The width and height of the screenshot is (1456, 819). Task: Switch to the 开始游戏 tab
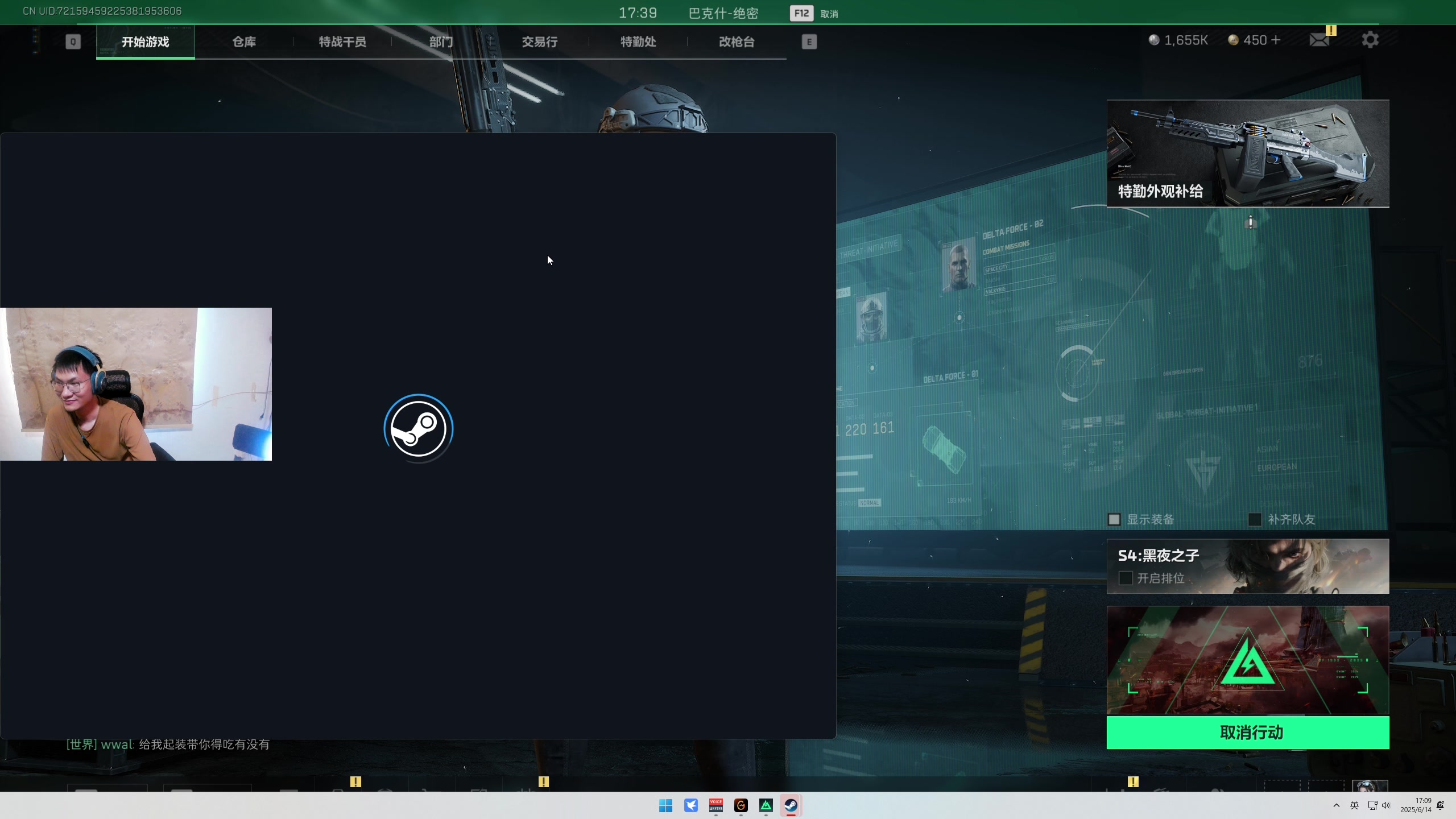pyautogui.click(x=146, y=42)
